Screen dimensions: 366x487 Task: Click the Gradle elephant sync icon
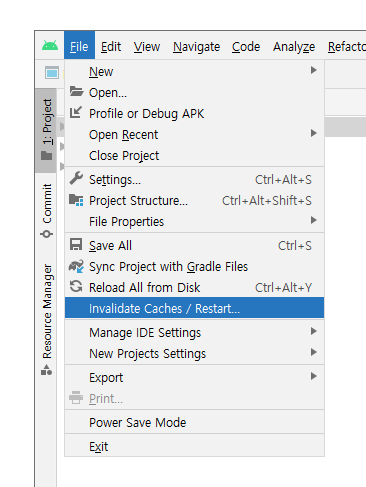click(76, 266)
